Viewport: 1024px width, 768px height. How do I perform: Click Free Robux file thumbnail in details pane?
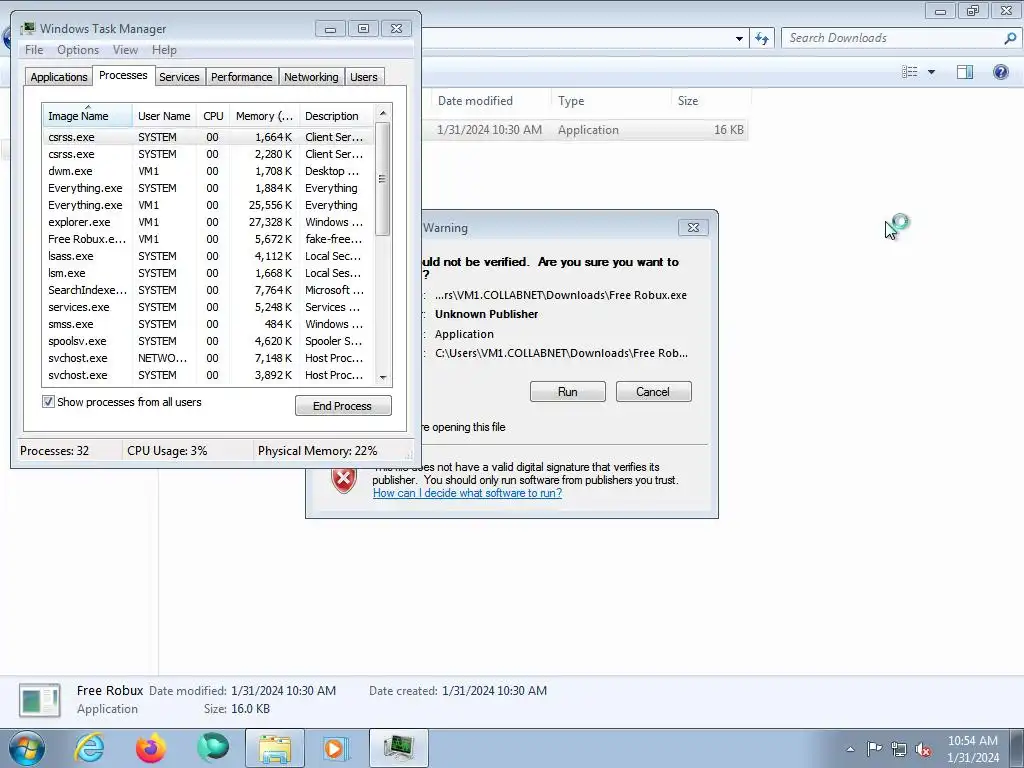click(x=40, y=700)
